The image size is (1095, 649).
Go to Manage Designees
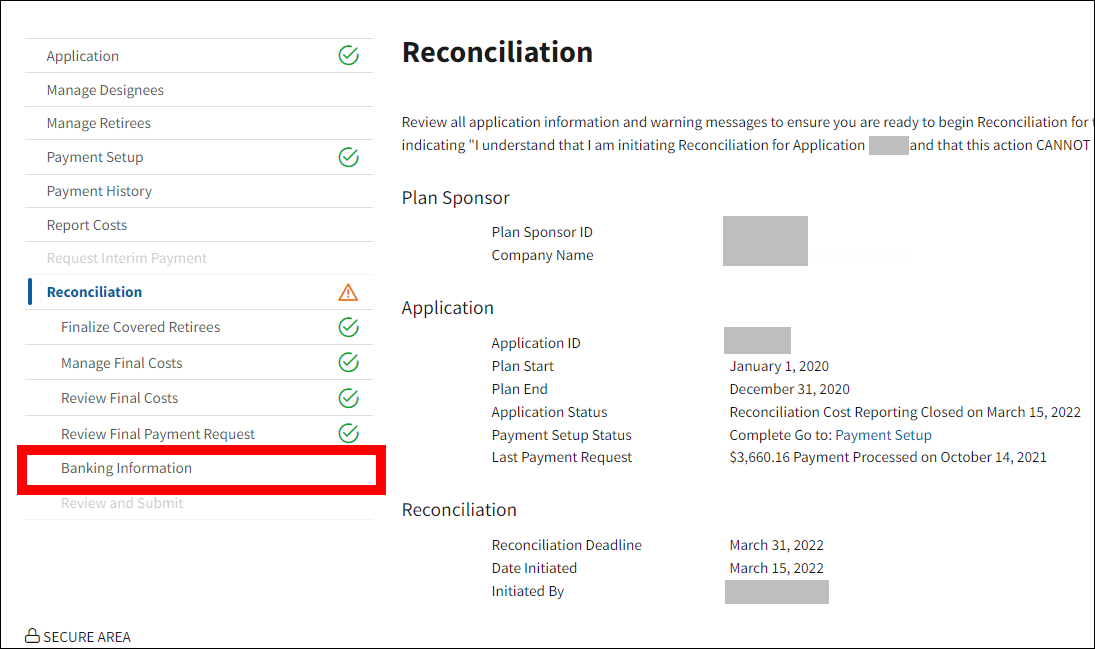click(105, 90)
